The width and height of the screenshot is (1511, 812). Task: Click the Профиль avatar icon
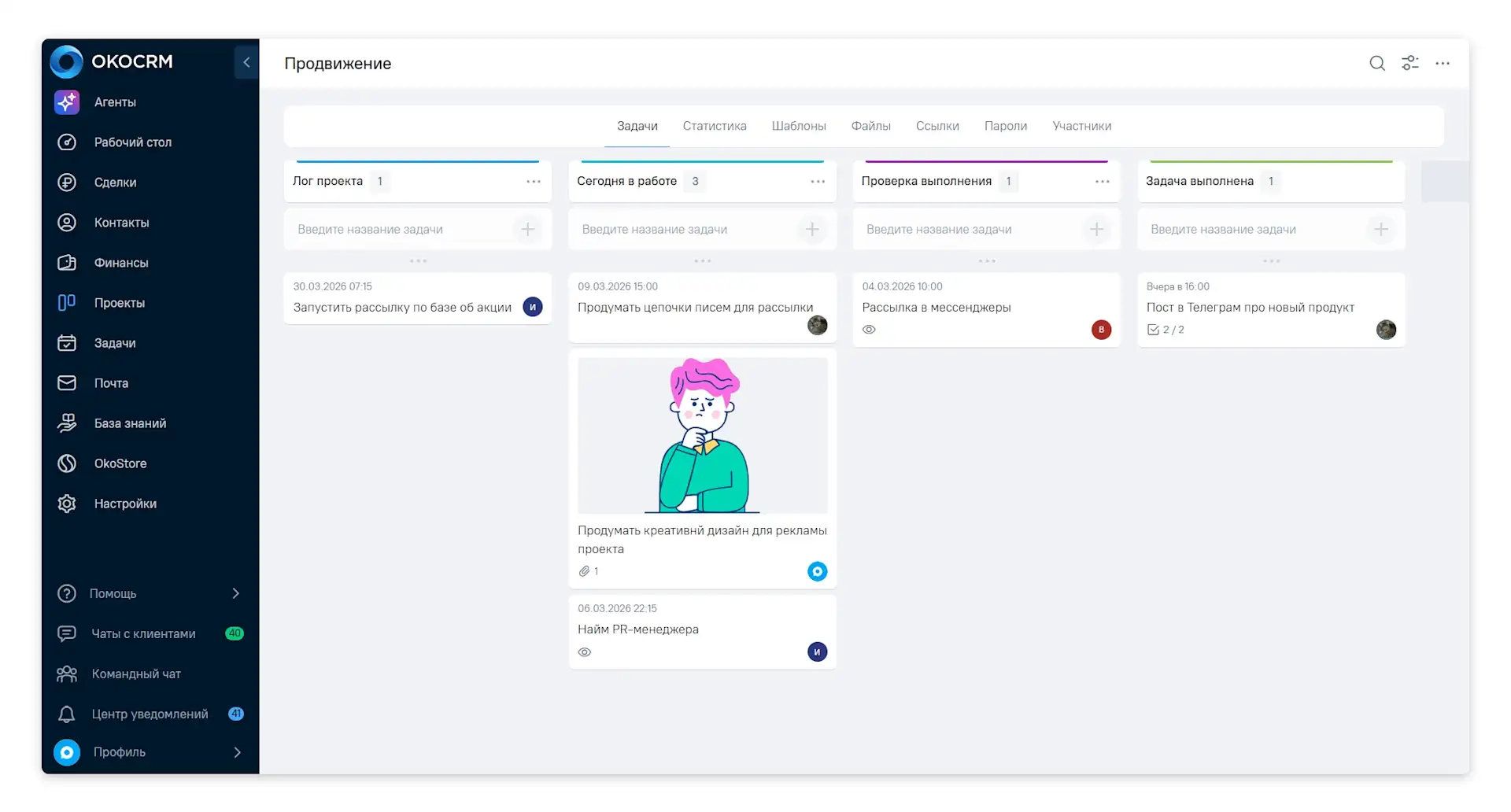[x=67, y=752]
